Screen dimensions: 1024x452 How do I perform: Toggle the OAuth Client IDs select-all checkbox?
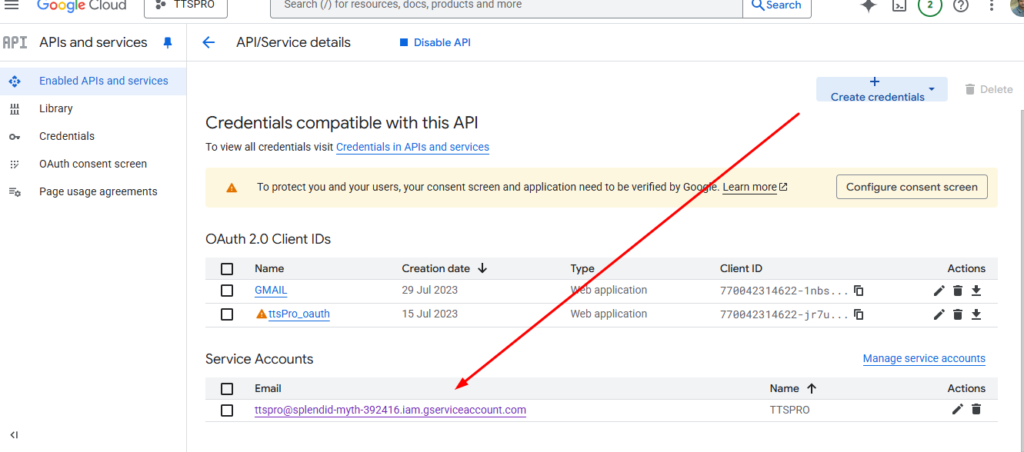pyautogui.click(x=227, y=269)
